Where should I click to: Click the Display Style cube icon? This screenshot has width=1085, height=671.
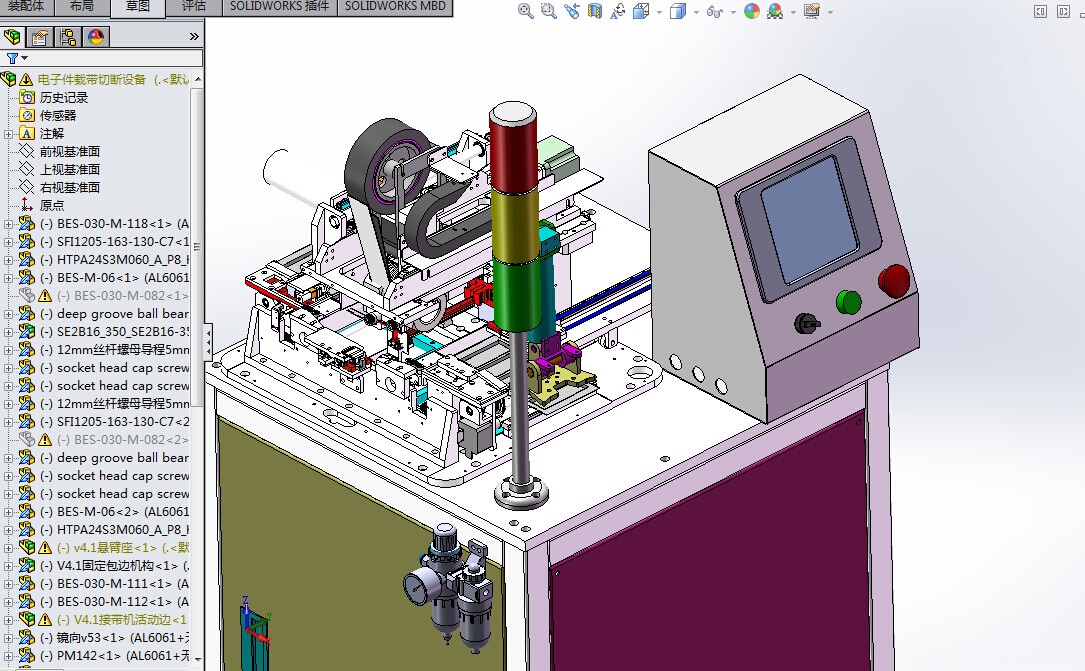[677, 11]
